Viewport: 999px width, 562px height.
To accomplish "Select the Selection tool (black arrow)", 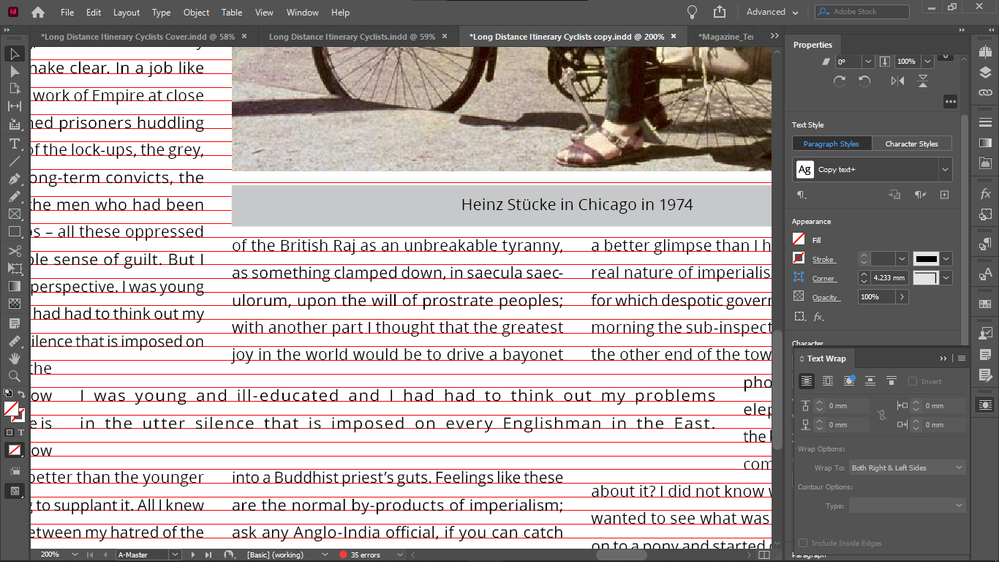I will pos(14,54).
